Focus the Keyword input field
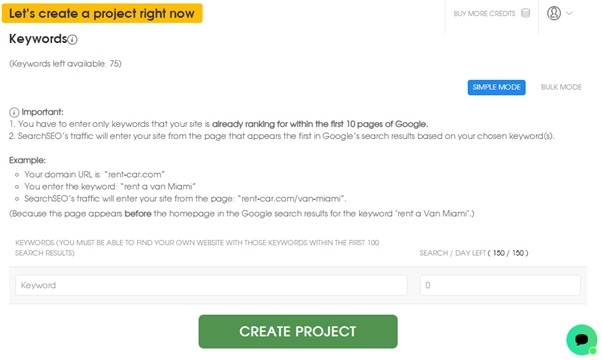 211,285
